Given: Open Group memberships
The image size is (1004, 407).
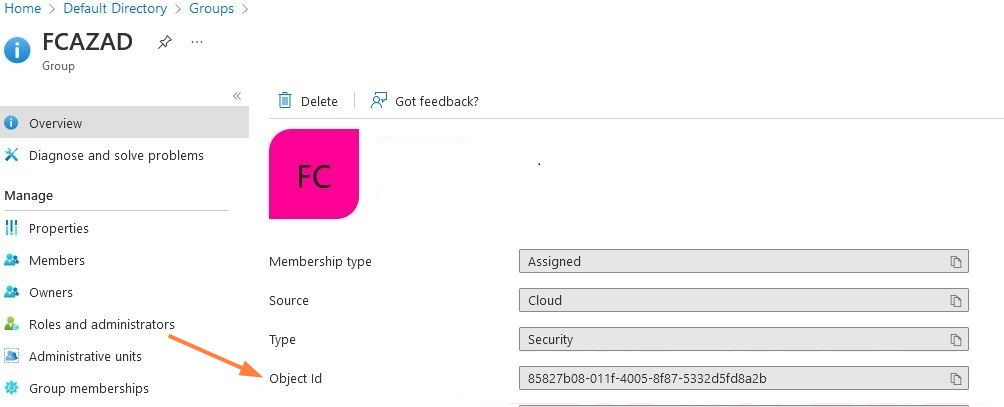Looking at the screenshot, I should coord(89,389).
